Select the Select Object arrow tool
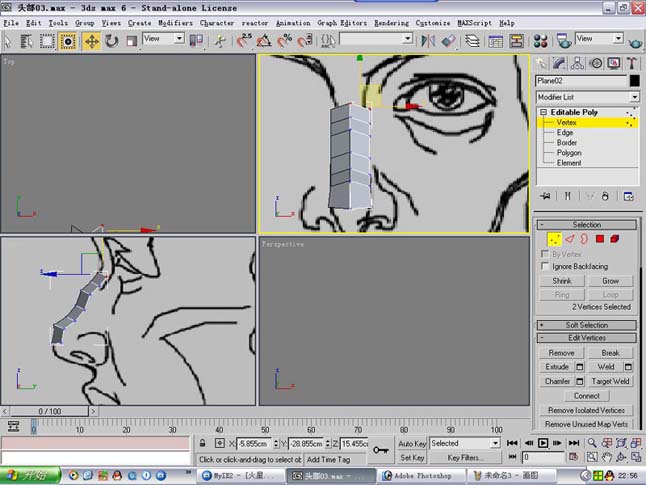This screenshot has width=646, height=485. pos(8,41)
